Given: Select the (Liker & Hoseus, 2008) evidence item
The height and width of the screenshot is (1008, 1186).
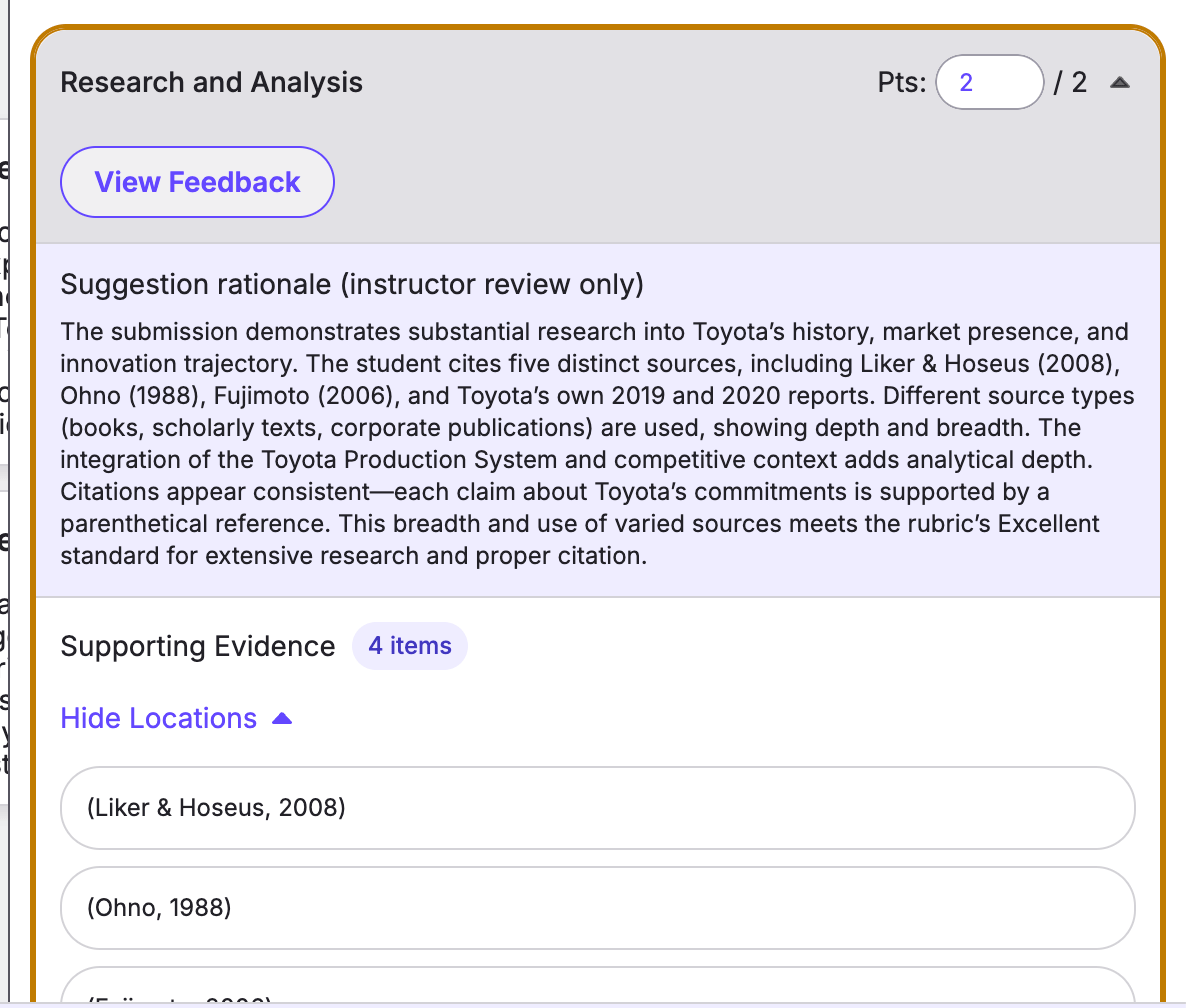Looking at the screenshot, I should [x=597, y=808].
